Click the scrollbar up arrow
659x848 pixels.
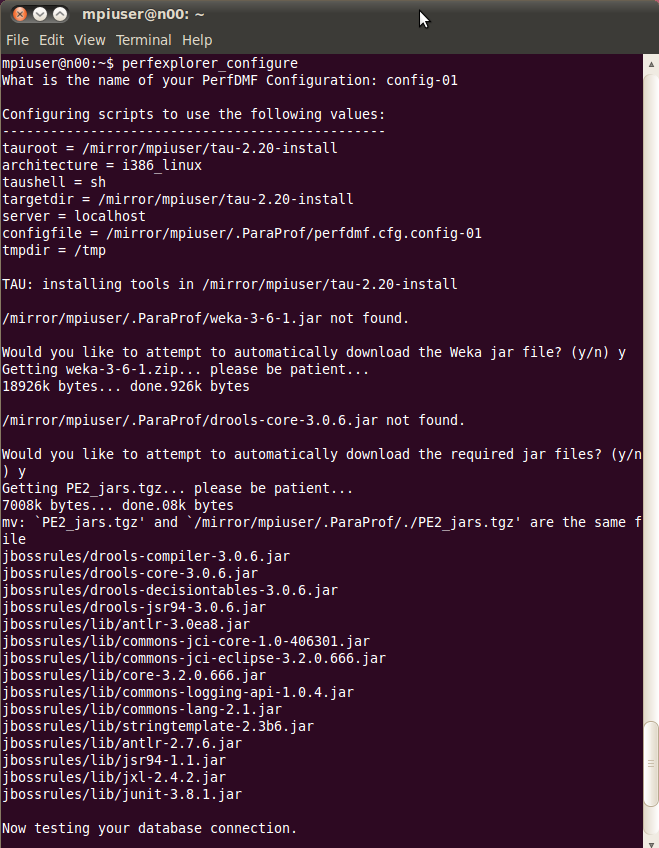(x=651, y=64)
